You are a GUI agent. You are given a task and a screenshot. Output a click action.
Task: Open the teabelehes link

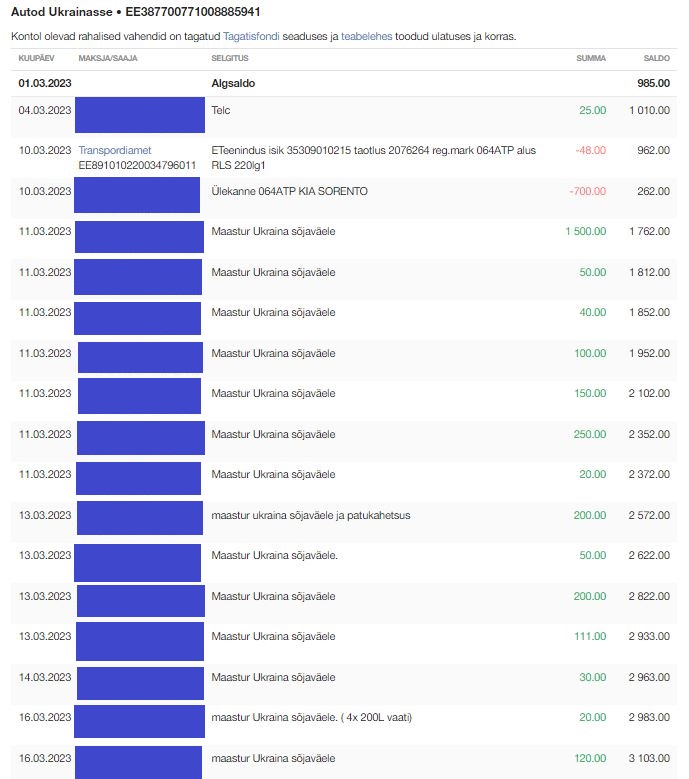[x=367, y=36]
